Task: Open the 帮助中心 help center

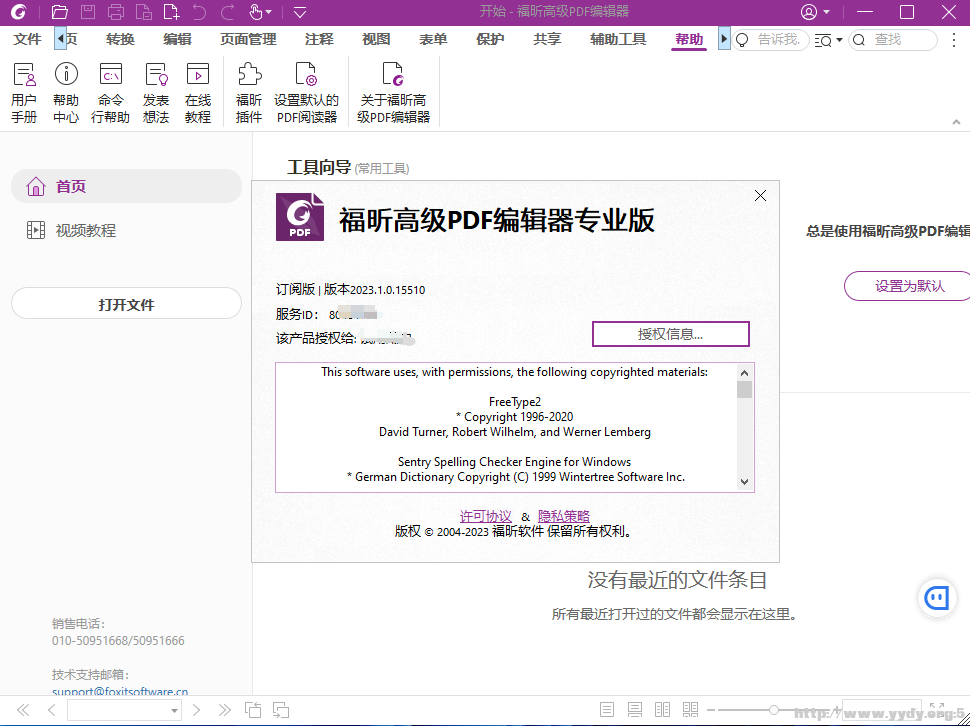Action: (x=66, y=93)
